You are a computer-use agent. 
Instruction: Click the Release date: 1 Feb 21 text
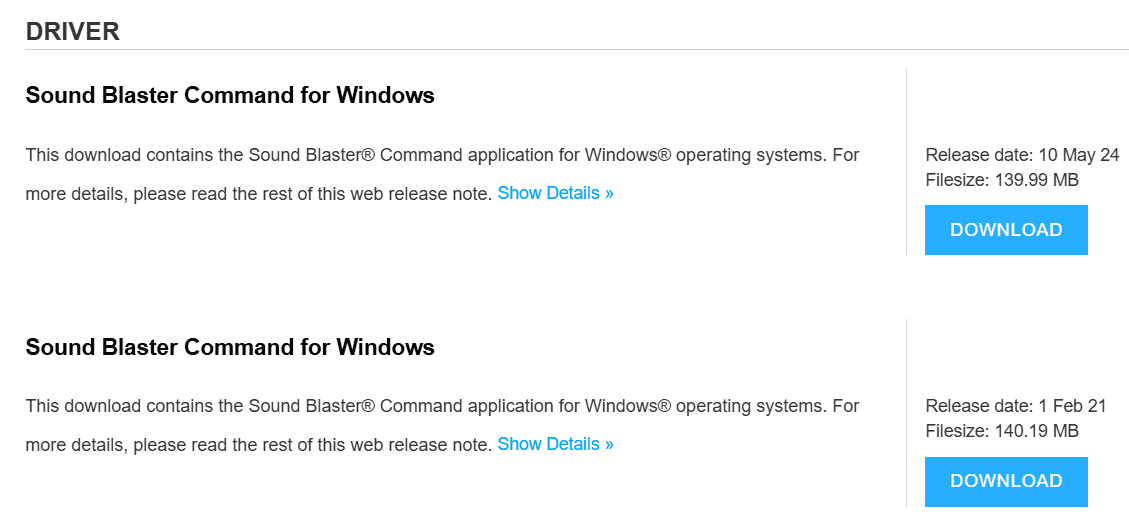1015,406
